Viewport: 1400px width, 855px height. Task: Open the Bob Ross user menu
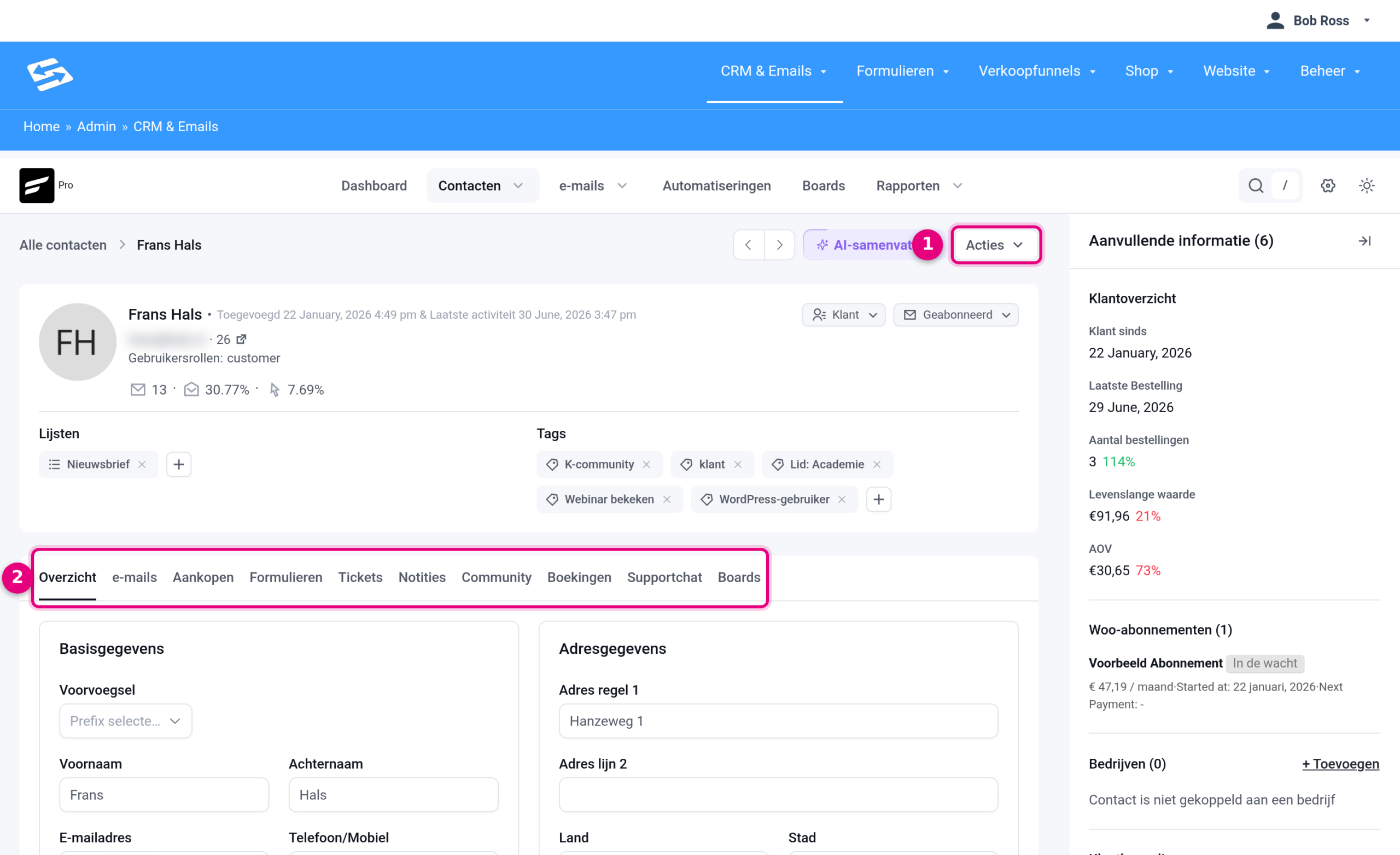click(1318, 20)
